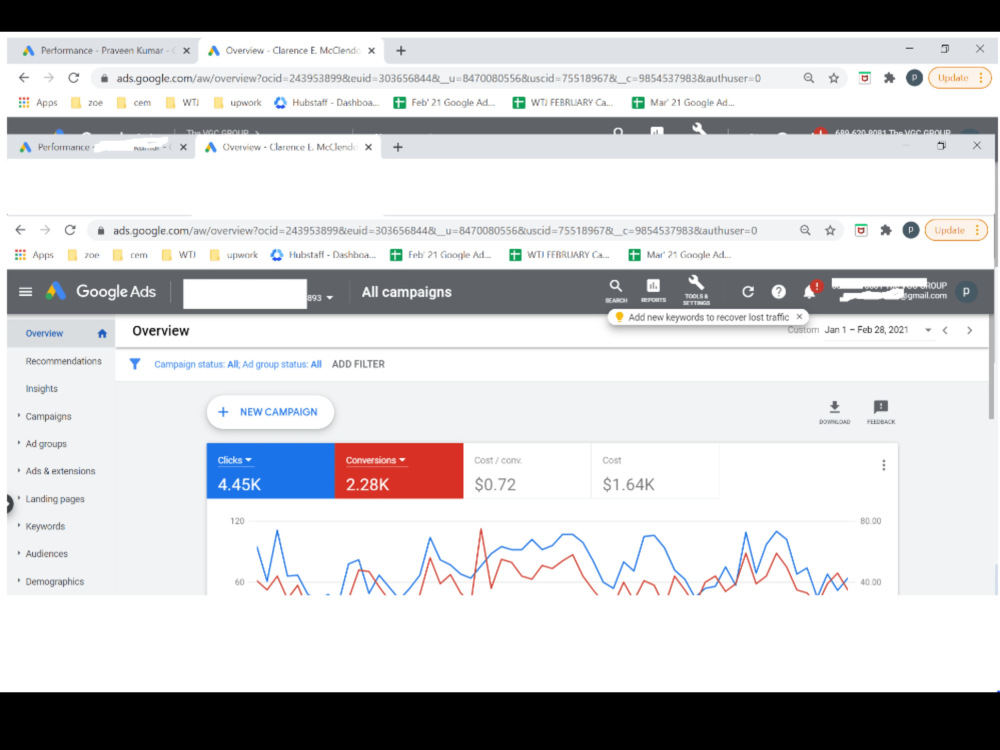Open Extensions puzzle icon in front window
Screen dimensions: 1000x750
[x=885, y=230]
